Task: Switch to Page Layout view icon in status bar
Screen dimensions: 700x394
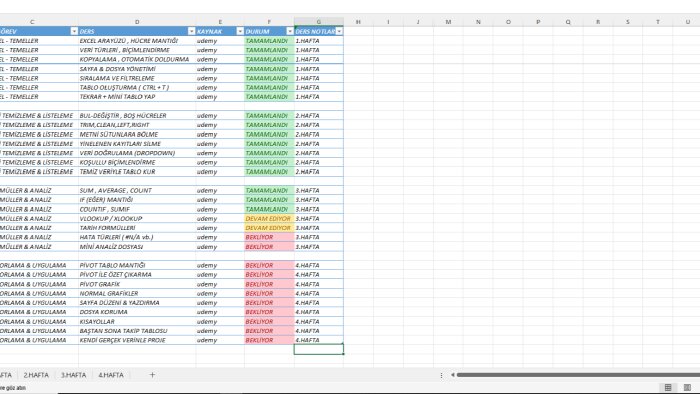Action: (688, 387)
